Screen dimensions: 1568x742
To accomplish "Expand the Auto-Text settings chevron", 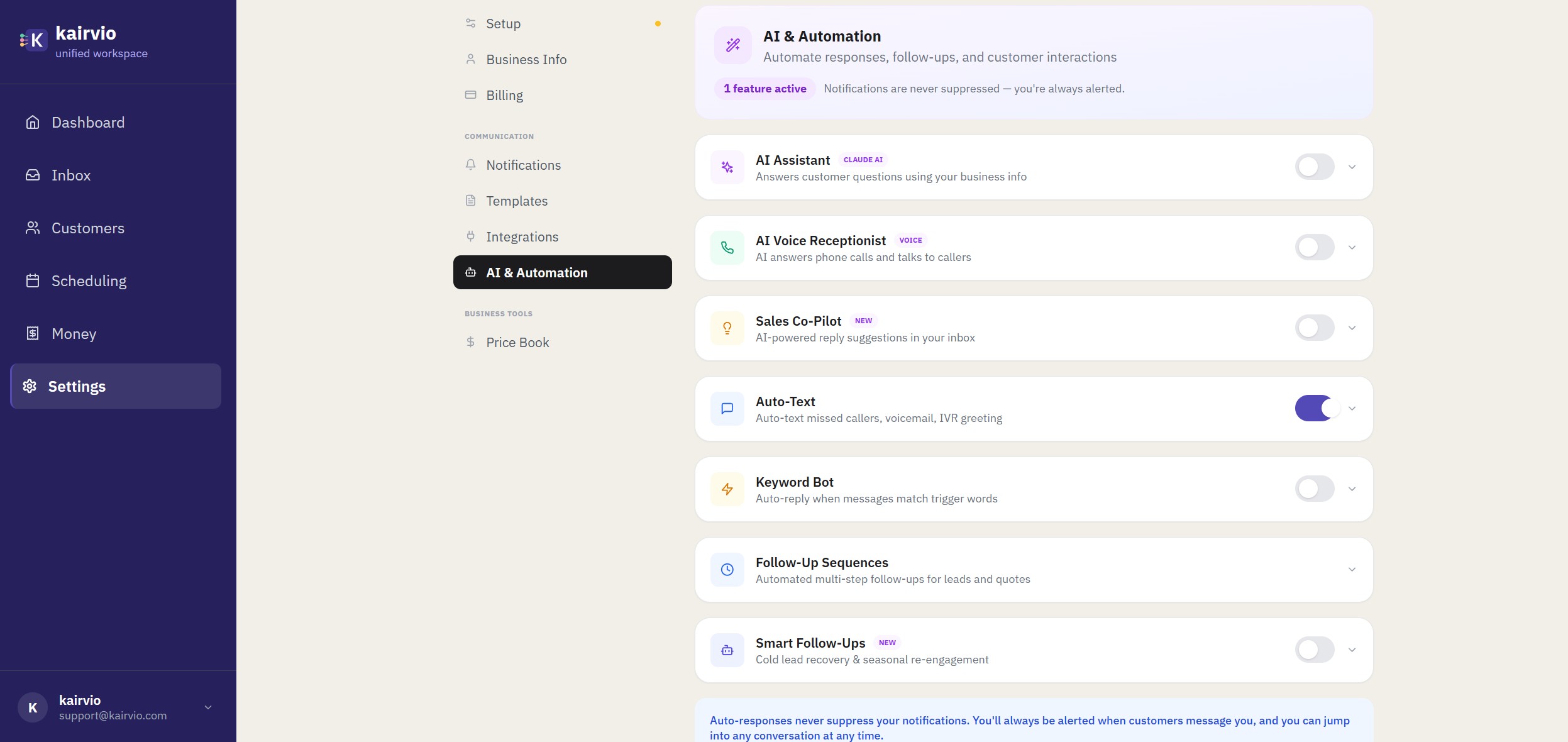I will click(x=1352, y=409).
